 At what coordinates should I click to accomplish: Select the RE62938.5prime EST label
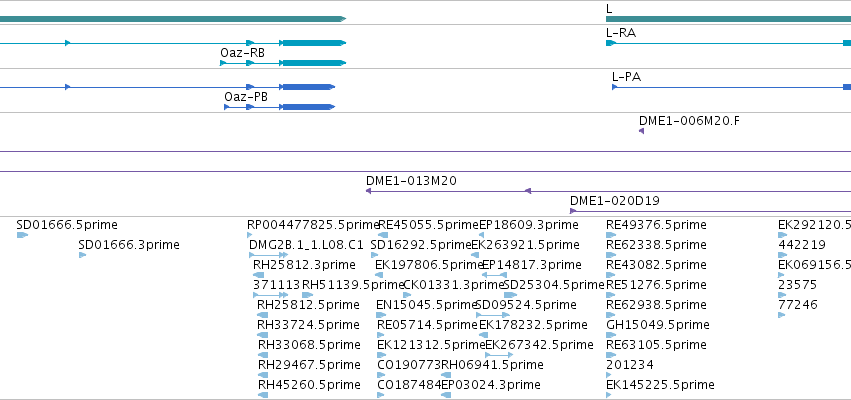656,304
